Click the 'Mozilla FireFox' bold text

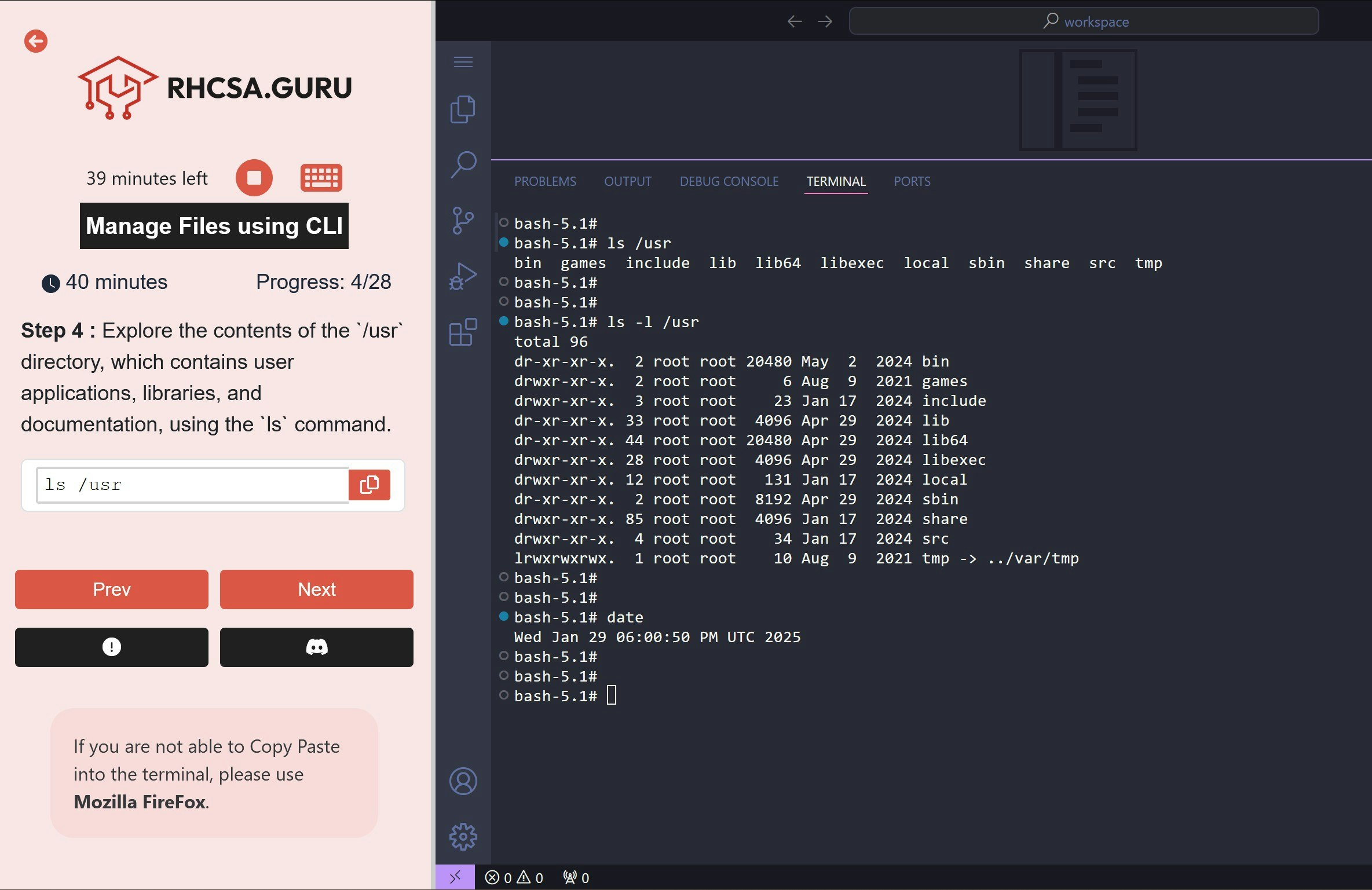coord(140,802)
